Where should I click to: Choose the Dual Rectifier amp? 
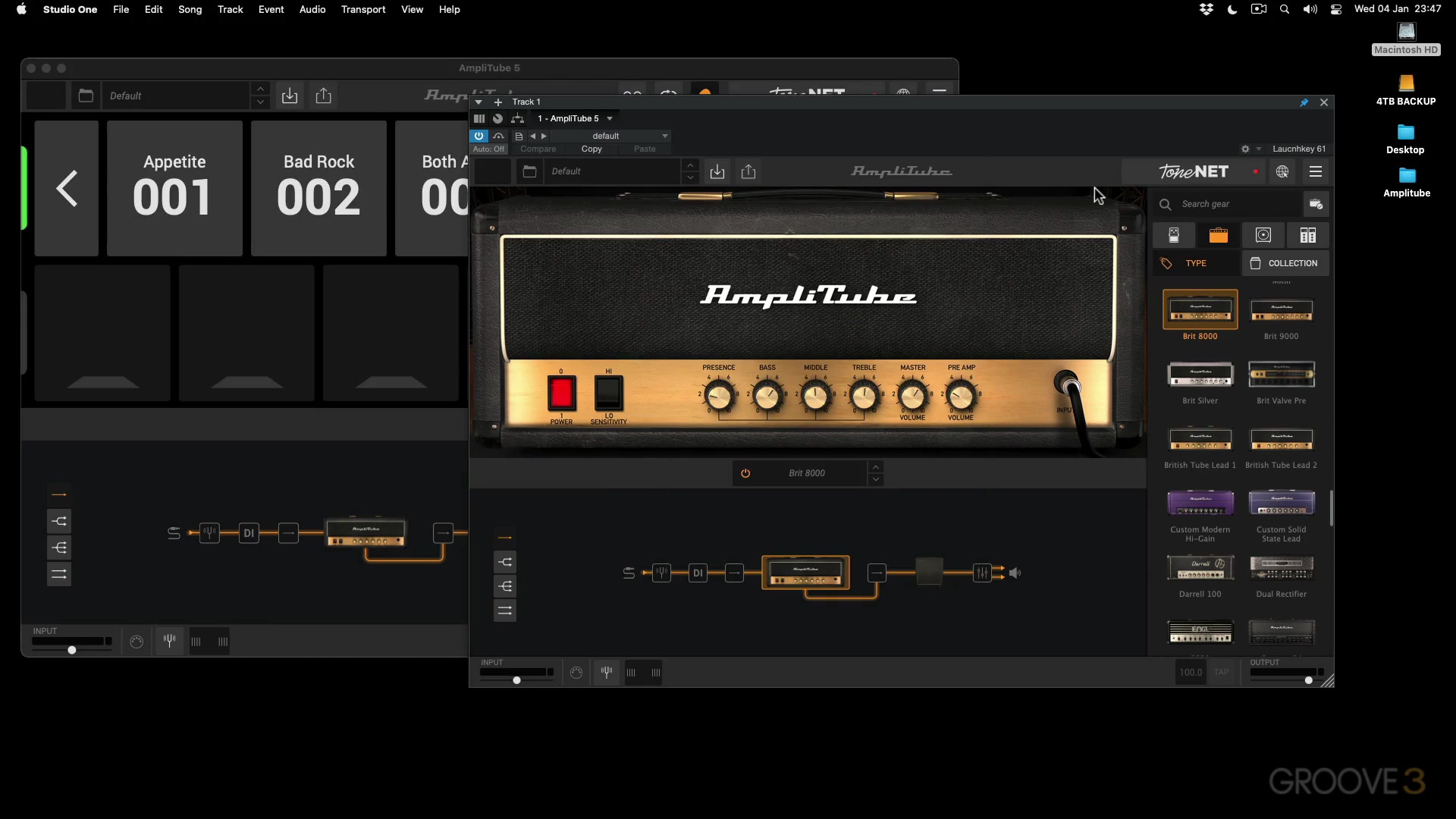[1282, 567]
